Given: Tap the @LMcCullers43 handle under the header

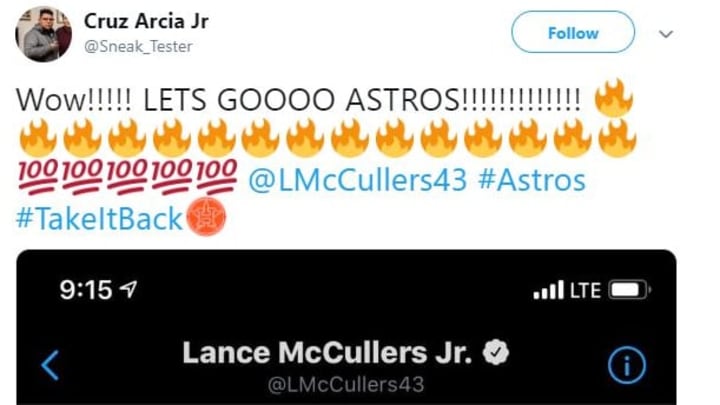Looking at the screenshot, I should pos(346,385).
